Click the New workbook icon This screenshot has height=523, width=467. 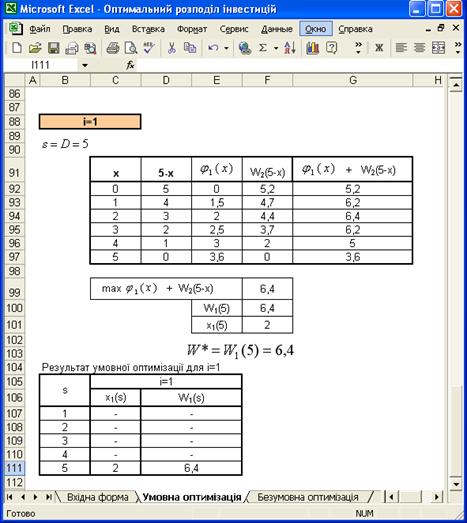[16, 48]
